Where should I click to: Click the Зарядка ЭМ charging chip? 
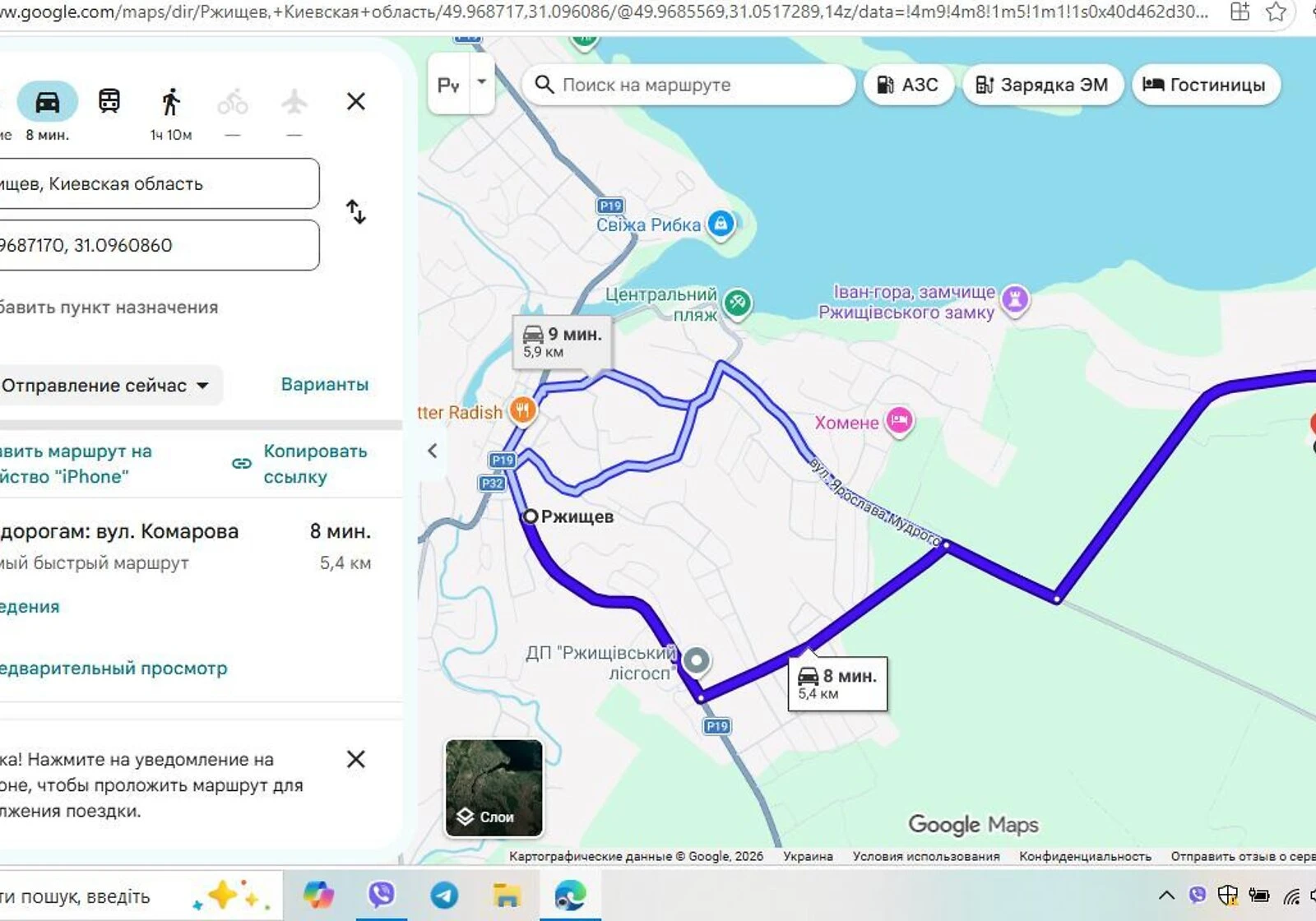pos(1042,85)
